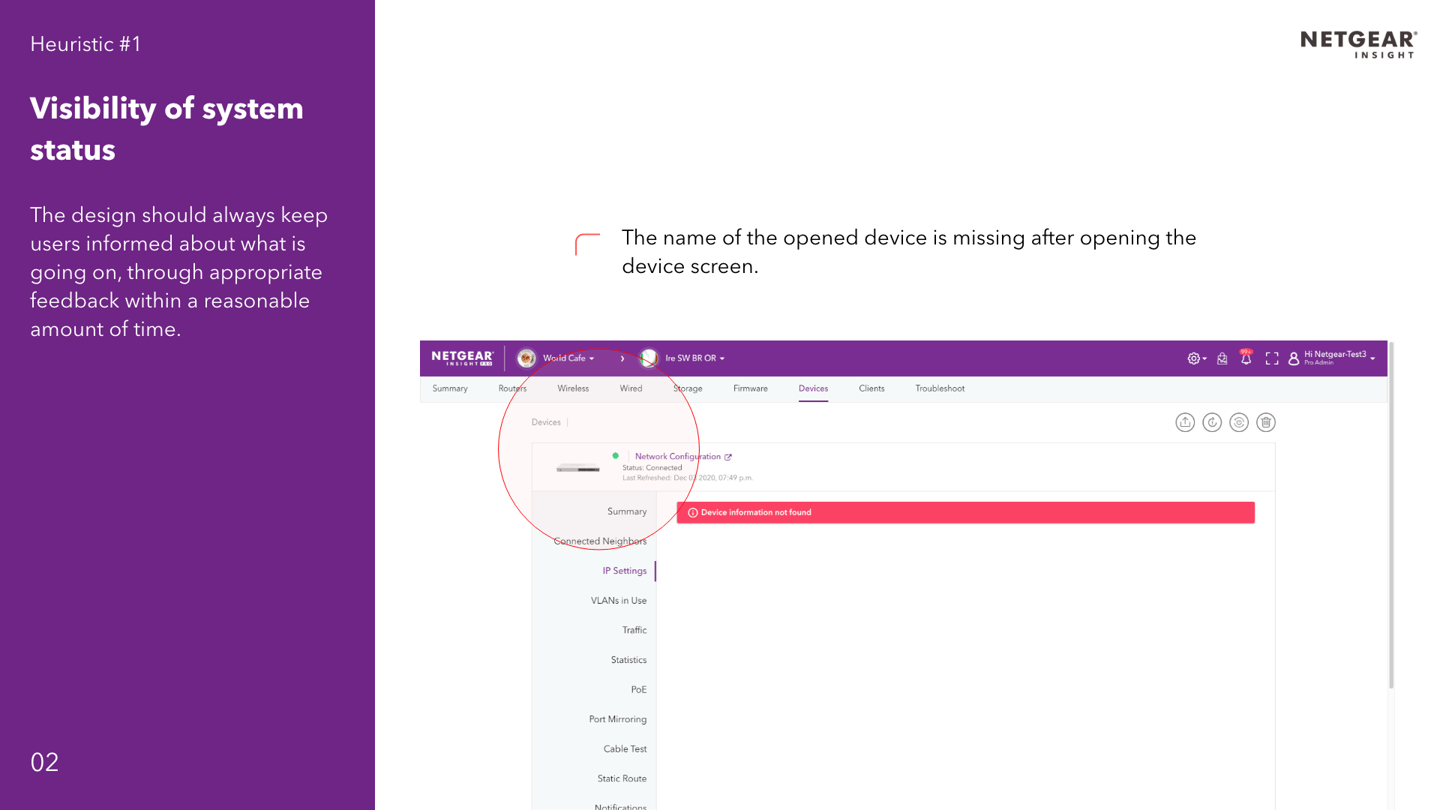Click the external link icon beside Network Configuration
This screenshot has height=810, width=1440.
(728, 457)
